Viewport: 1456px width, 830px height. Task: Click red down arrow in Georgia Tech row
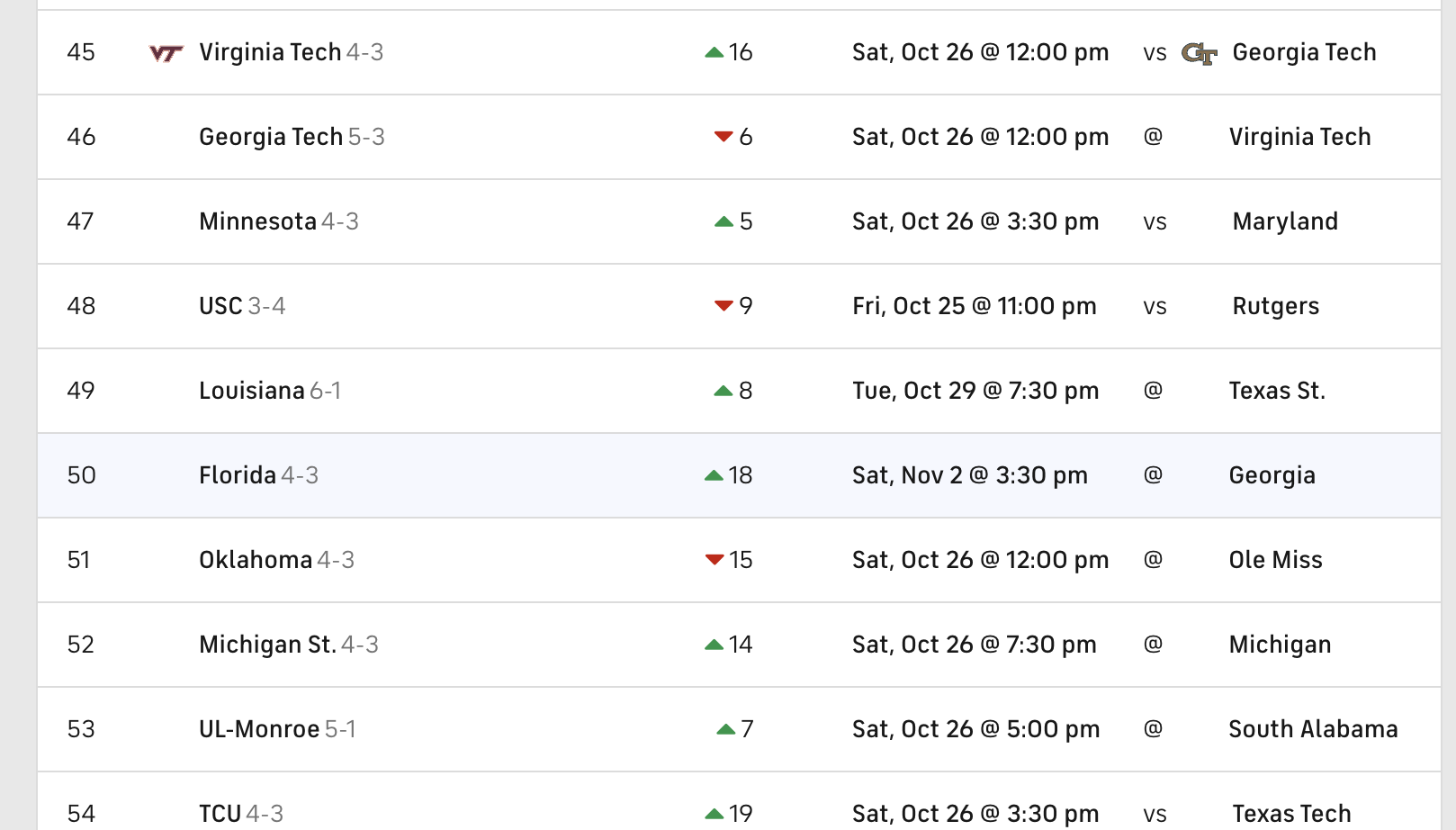[x=724, y=137]
